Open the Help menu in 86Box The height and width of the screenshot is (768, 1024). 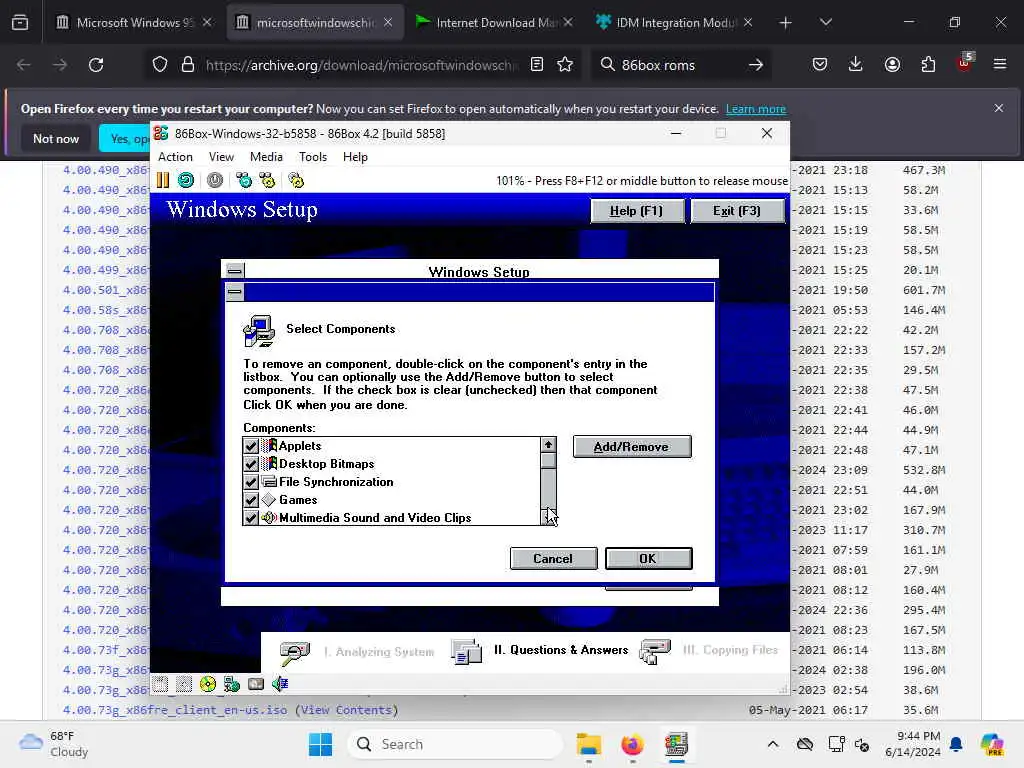tap(355, 157)
